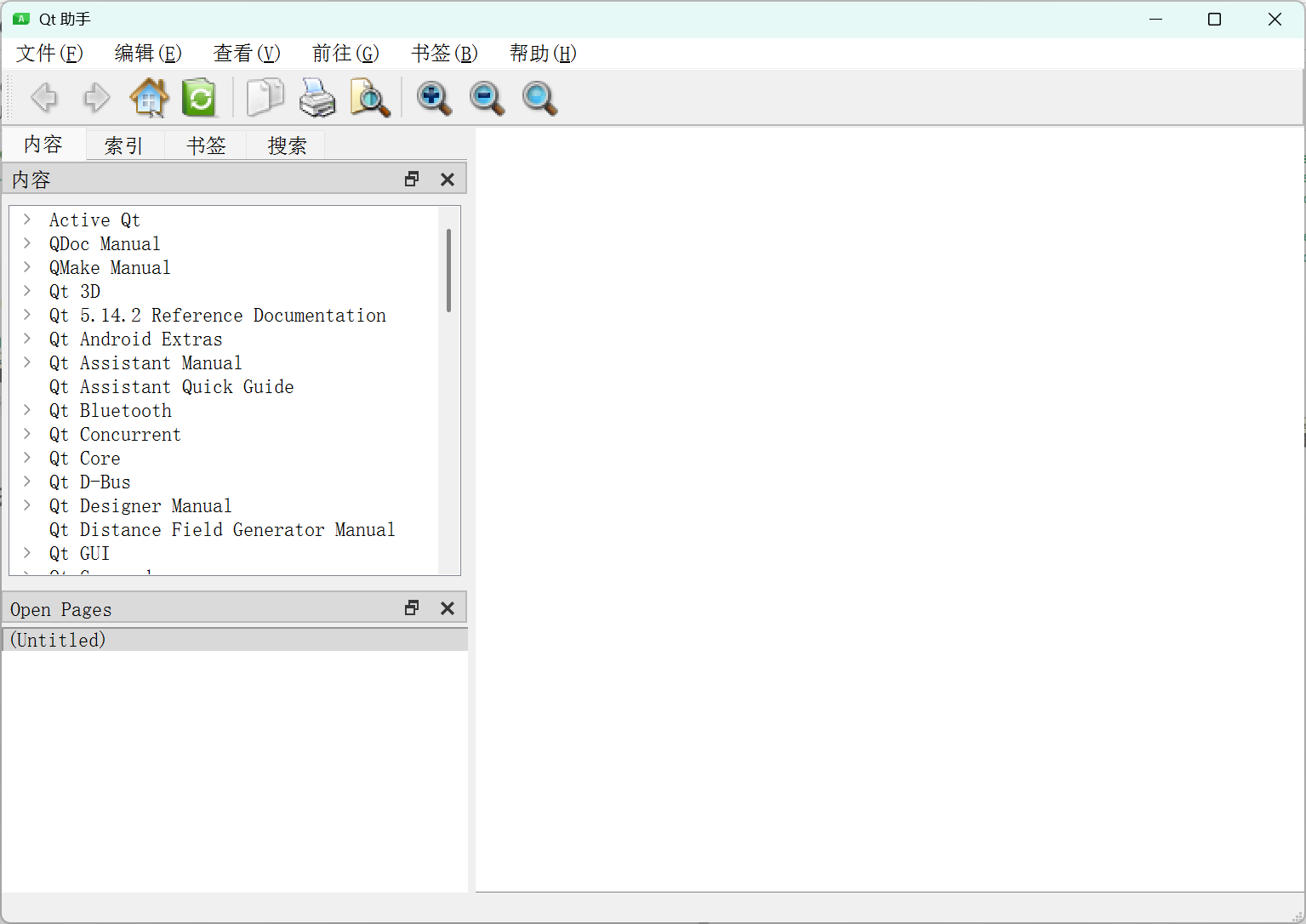1306x924 pixels.
Task: Switch to the 索引 tab
Action: pos(124,145)
